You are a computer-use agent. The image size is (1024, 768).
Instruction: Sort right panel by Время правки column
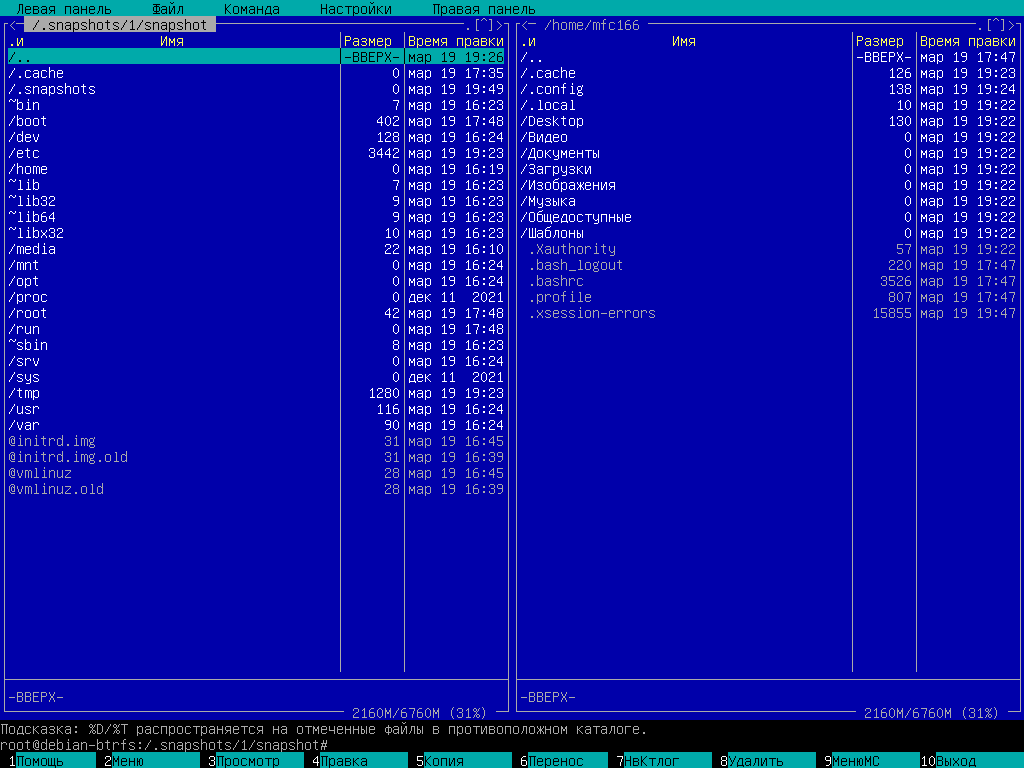[967, 41]
